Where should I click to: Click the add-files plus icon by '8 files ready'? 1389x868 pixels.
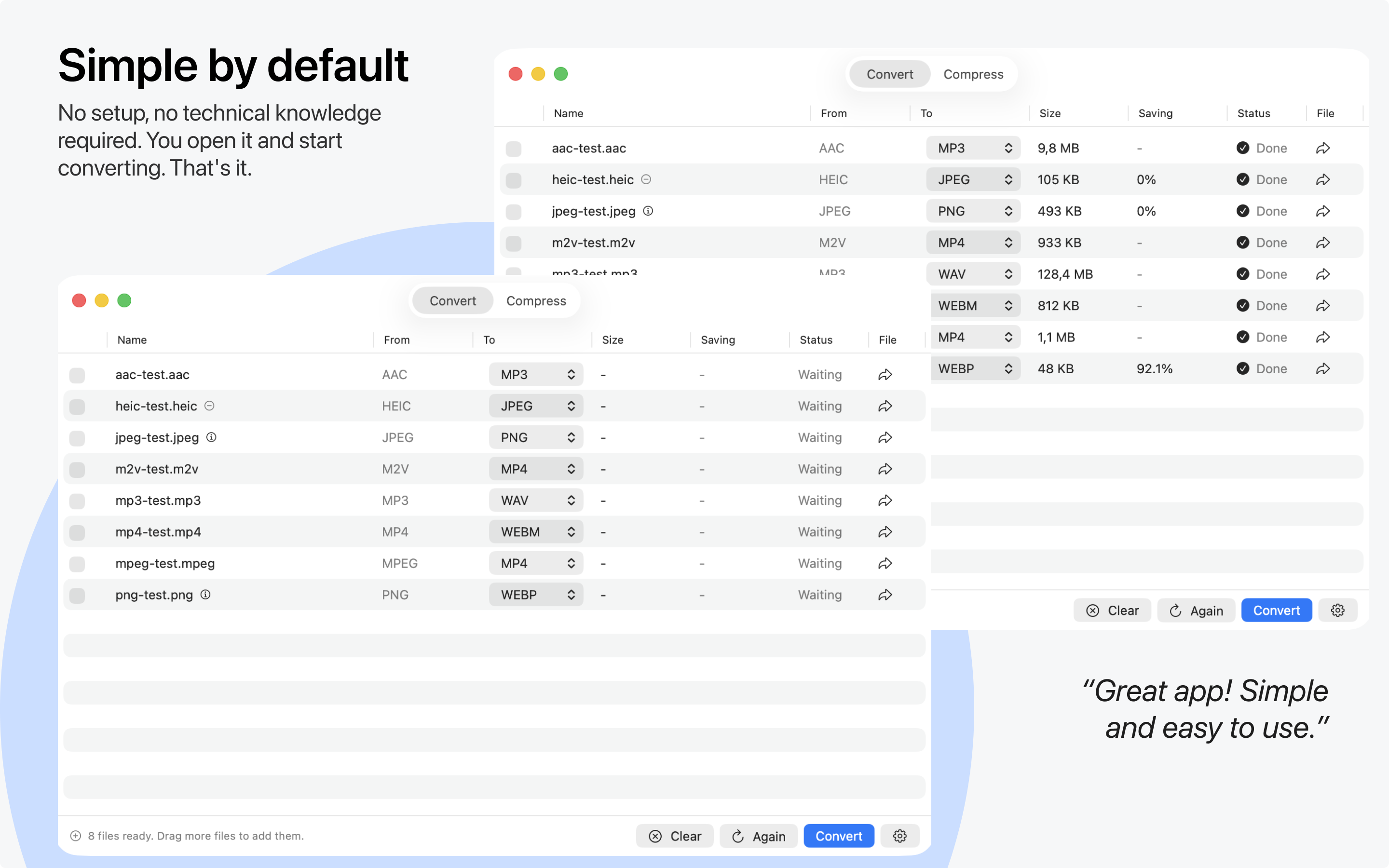click(75, 836)
